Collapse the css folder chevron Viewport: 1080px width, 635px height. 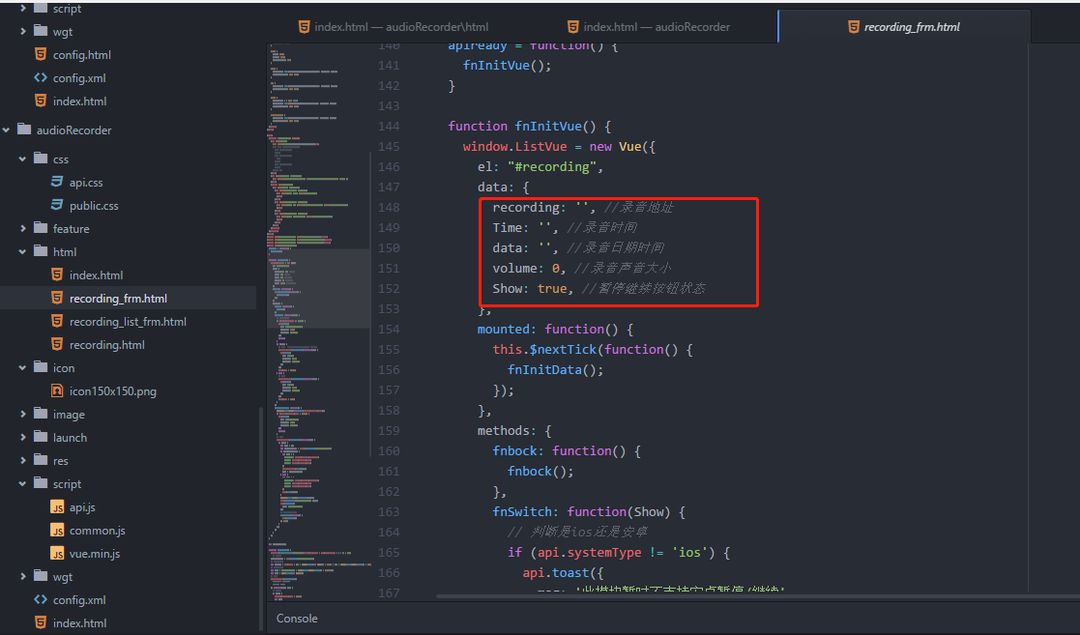(23, 159)
